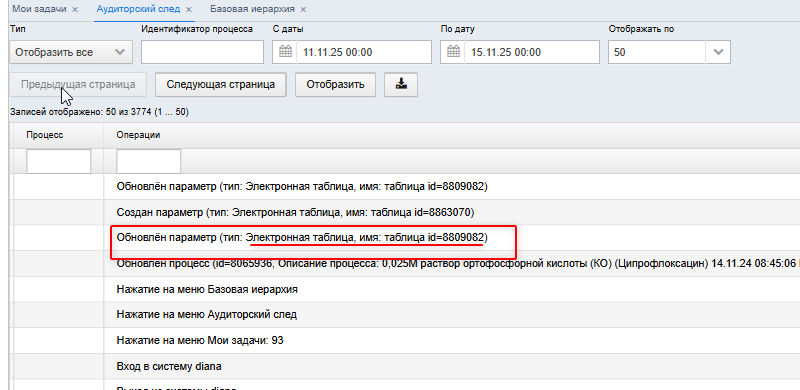Click the 'Записей отображено: 50 из 3774' label
This screenshot has width=800, height=390.
(99, 112)
